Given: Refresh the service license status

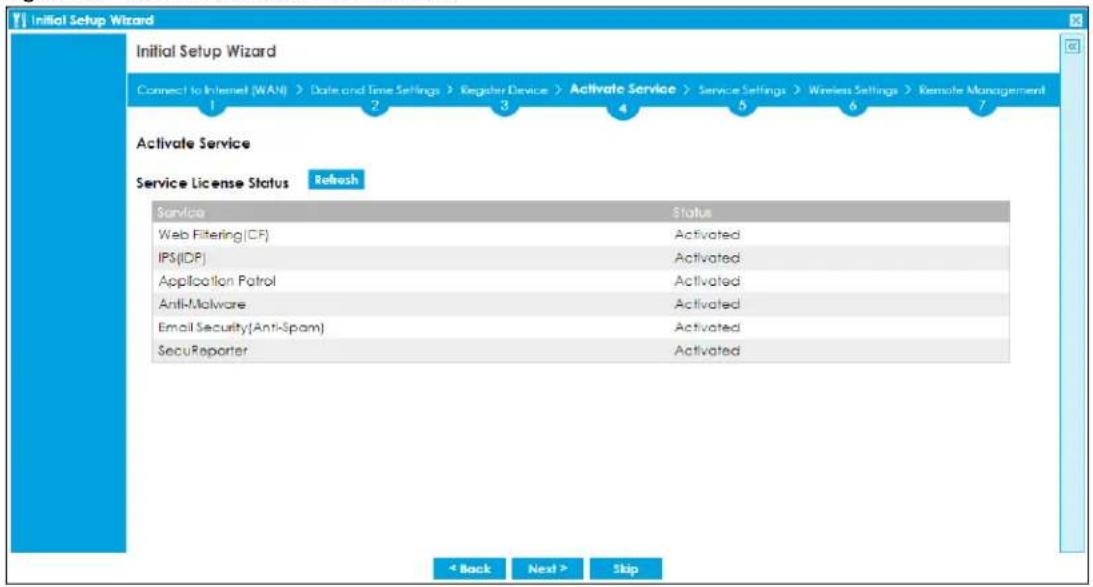Looking at the screenshot, I should click(336, 180).
